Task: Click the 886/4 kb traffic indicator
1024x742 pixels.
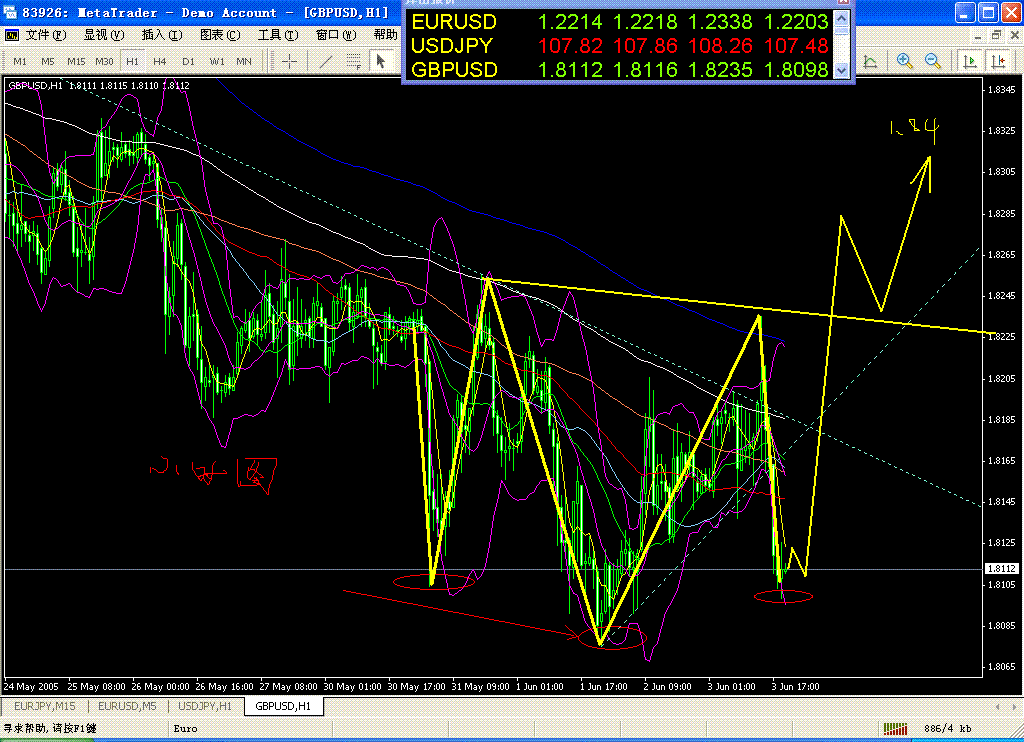Action: pyautogui.click(x=948, y=728)
